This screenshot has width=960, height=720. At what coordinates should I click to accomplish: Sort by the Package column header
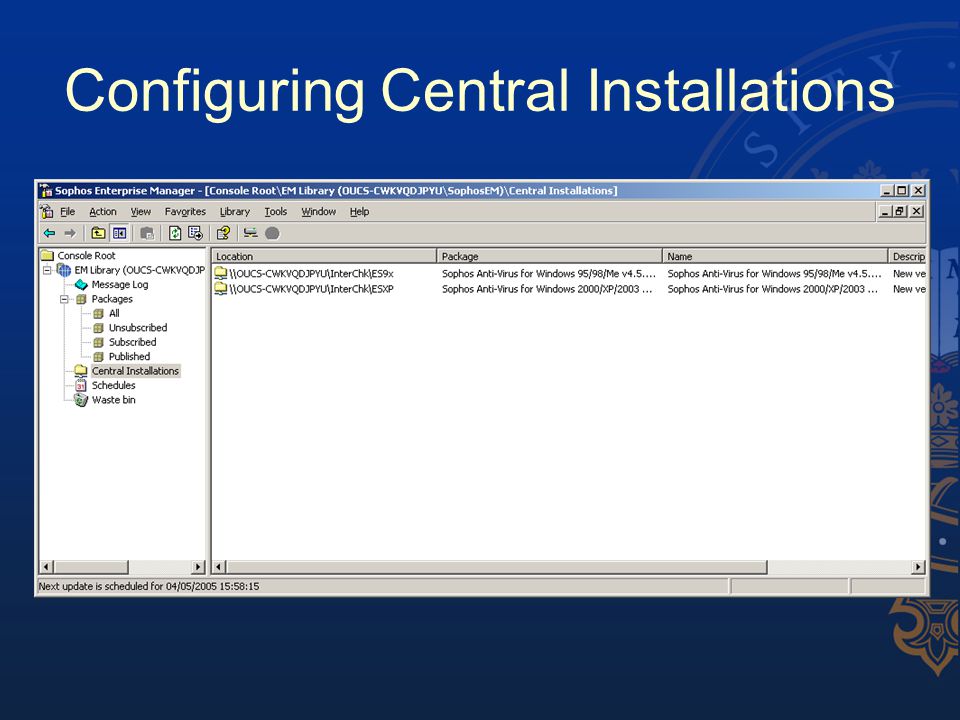coord(550,257)
